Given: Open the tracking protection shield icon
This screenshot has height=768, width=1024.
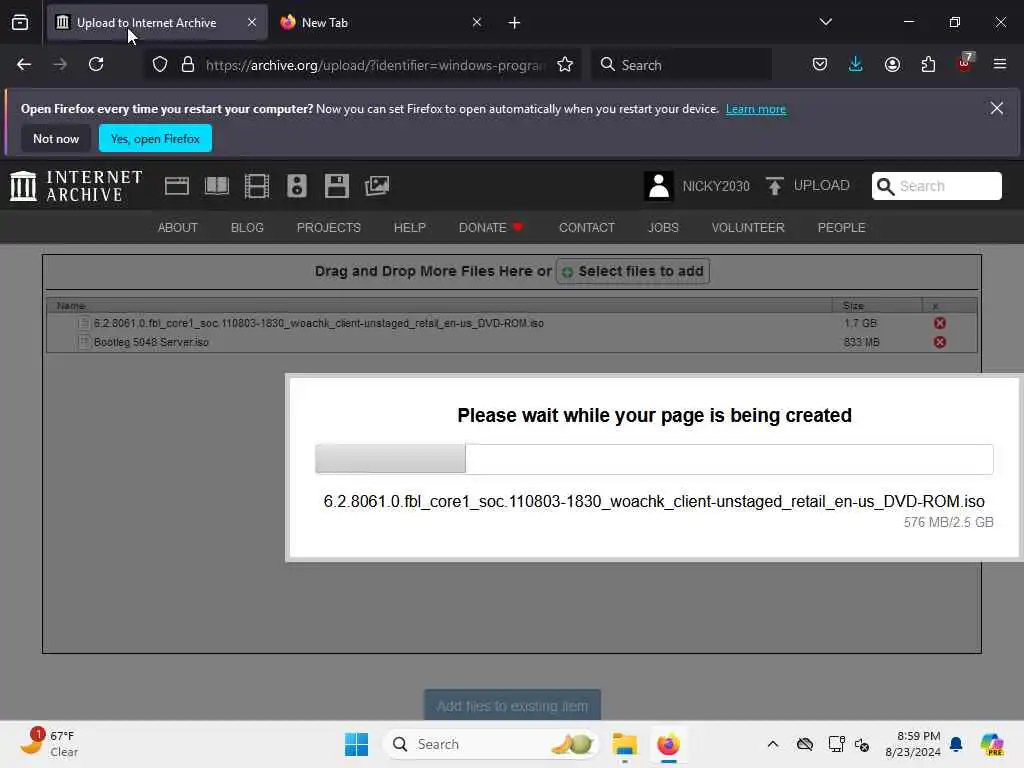Looking at the screenshot, I should [160, 65].
